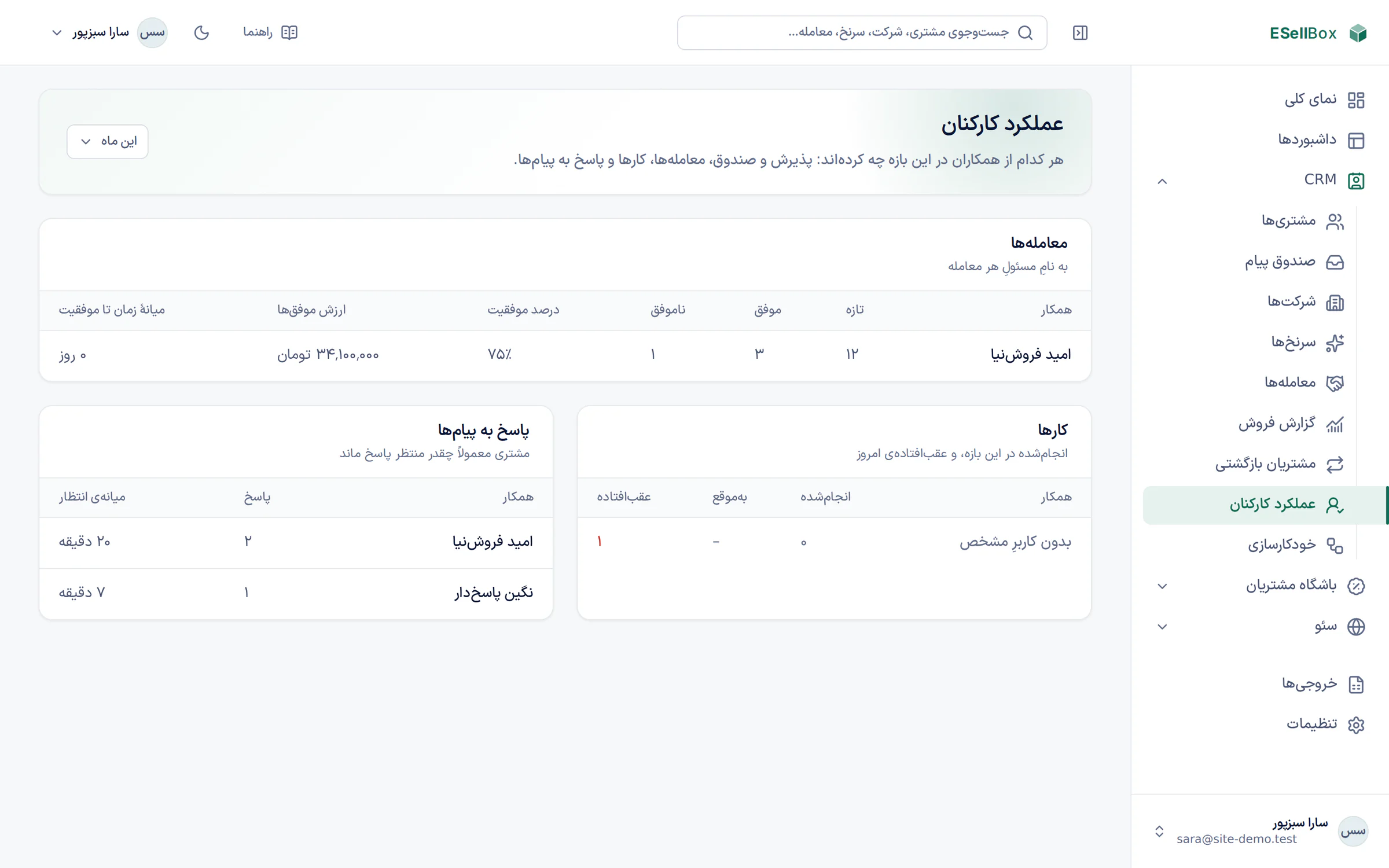
Task: Click the معامله‌ها handshake icon
Action: point(1335,384)
